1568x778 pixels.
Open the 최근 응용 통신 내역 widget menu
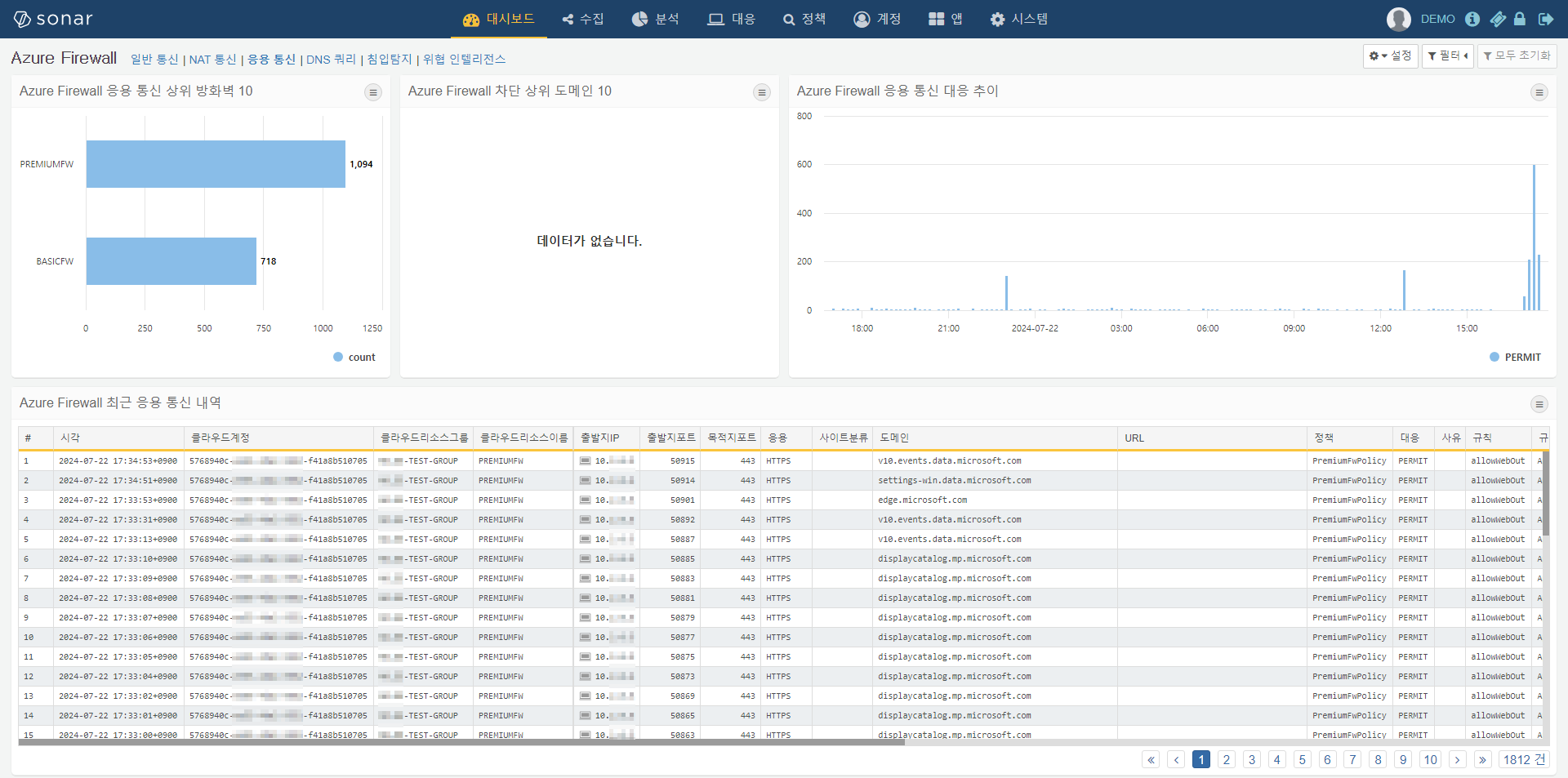1539,404
